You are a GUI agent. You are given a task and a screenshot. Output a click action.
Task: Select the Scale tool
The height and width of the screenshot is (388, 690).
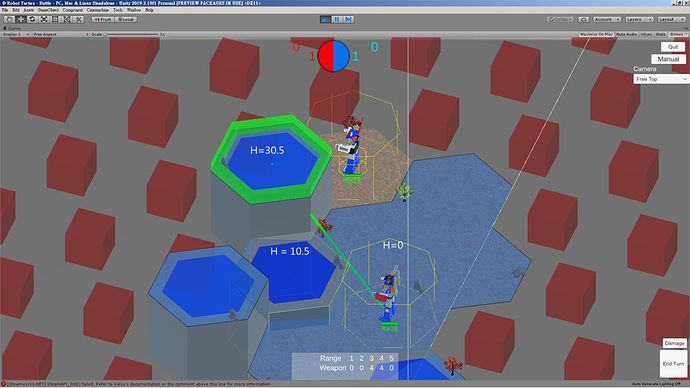point(44,19)
